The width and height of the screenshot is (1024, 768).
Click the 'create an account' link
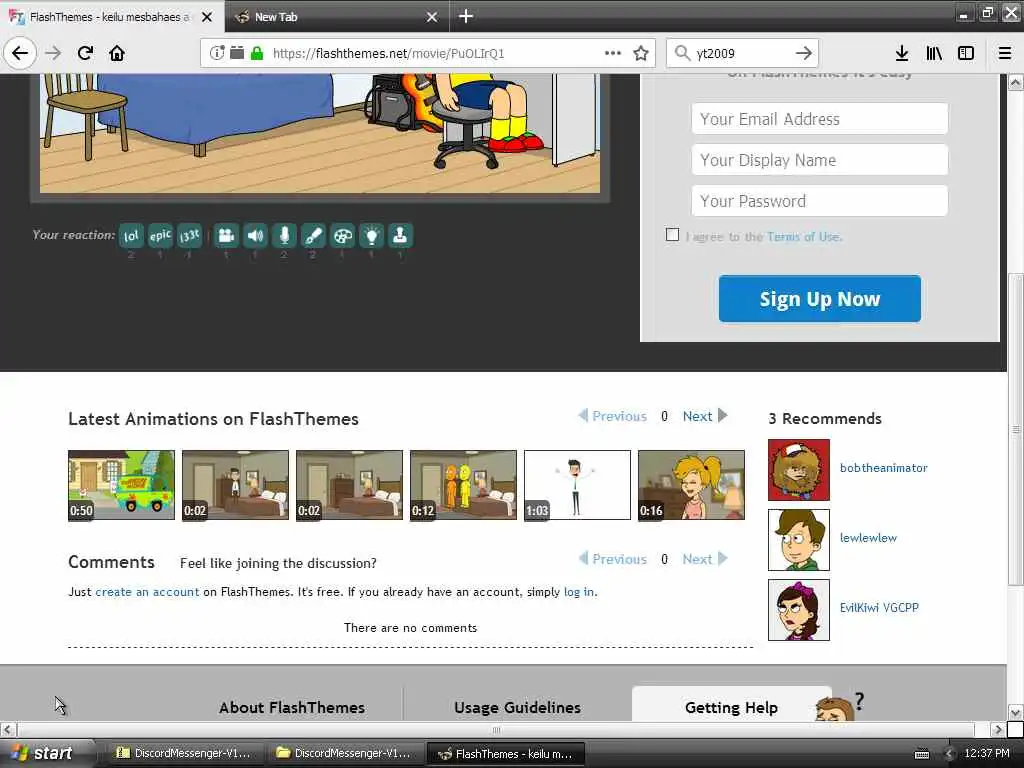tap(147, 592)
